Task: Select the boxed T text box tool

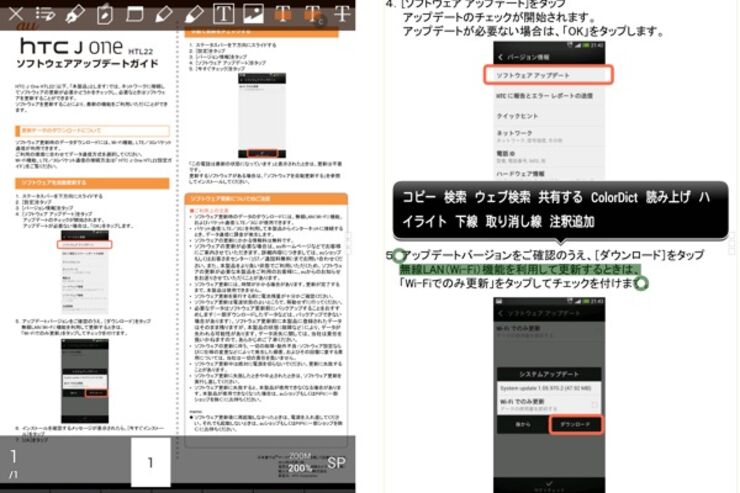Action: [223, 13]
